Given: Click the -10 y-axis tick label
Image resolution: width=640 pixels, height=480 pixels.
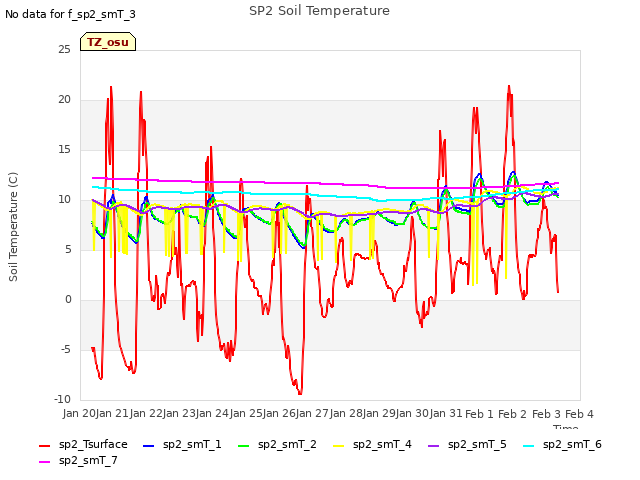Looking at the screenshot, I should [62, 399].
